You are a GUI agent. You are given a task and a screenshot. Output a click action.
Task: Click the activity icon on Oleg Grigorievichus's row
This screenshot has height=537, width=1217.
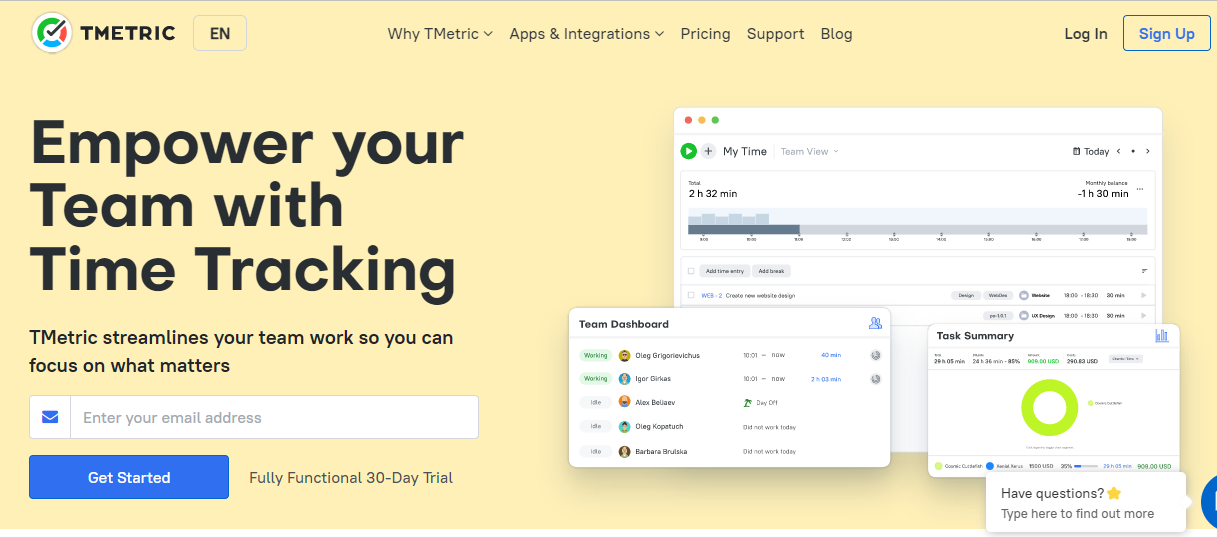[875, 355]
